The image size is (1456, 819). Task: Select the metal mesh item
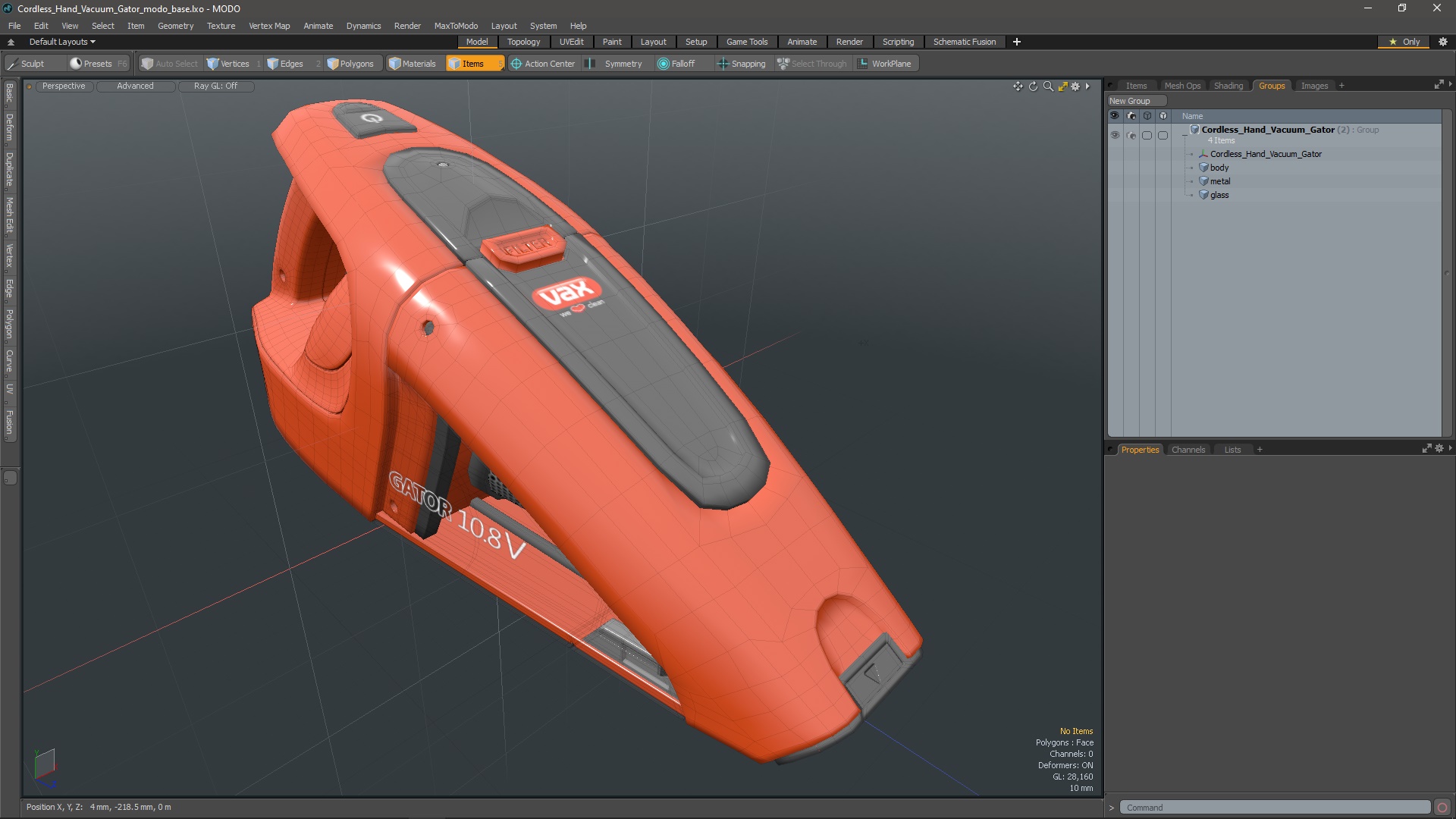click(1219, 181)
